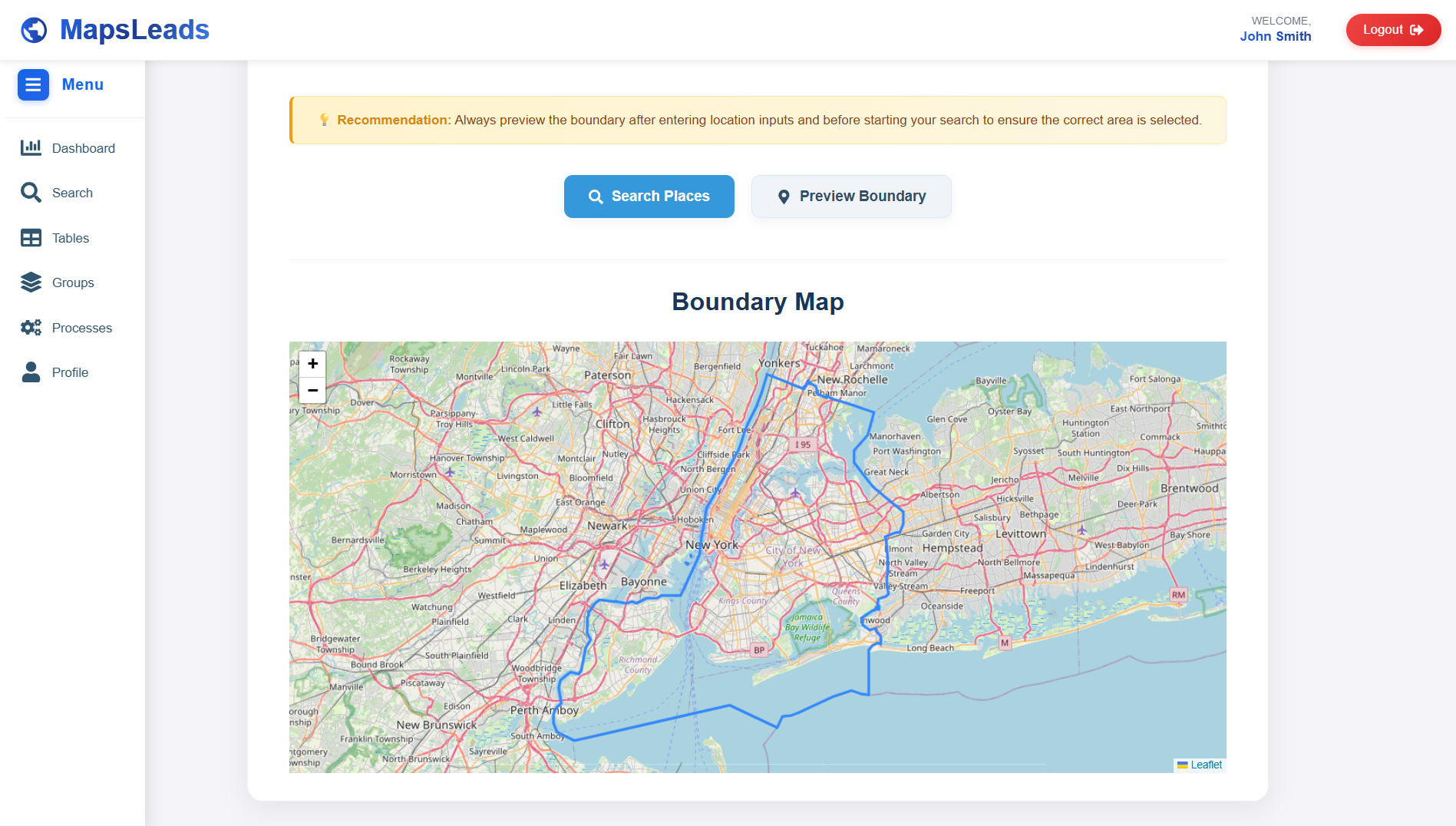The height and width of the screenshot is (826, 1456).
Task: Click the Long Beach label on map
Action: tap(930, 648)
